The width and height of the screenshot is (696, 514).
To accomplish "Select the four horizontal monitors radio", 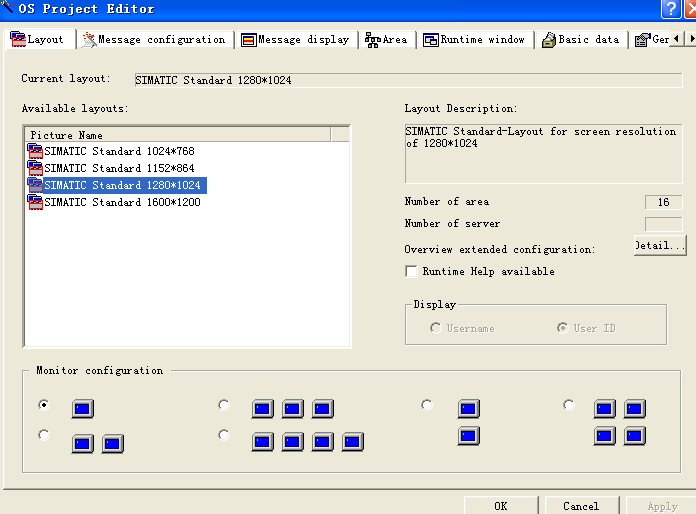I will coord(224,435).
